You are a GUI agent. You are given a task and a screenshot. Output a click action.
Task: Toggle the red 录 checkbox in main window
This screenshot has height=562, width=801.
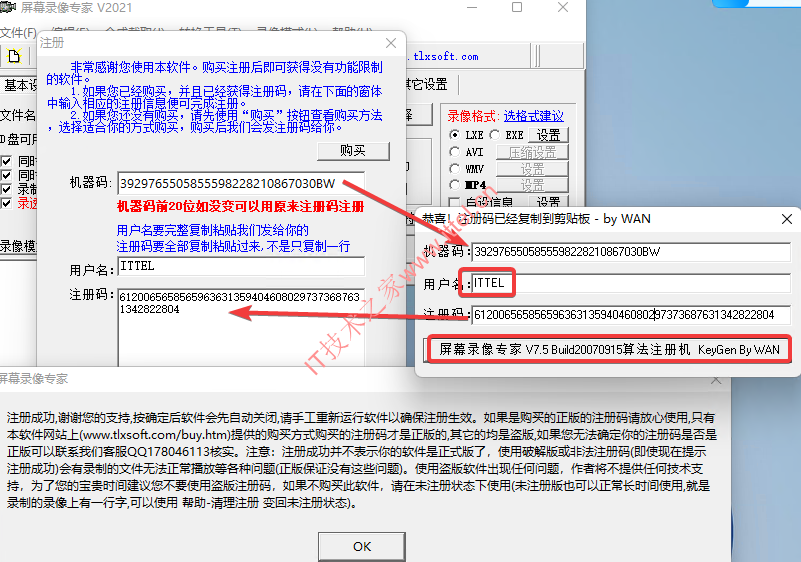[x=6, y=203]
